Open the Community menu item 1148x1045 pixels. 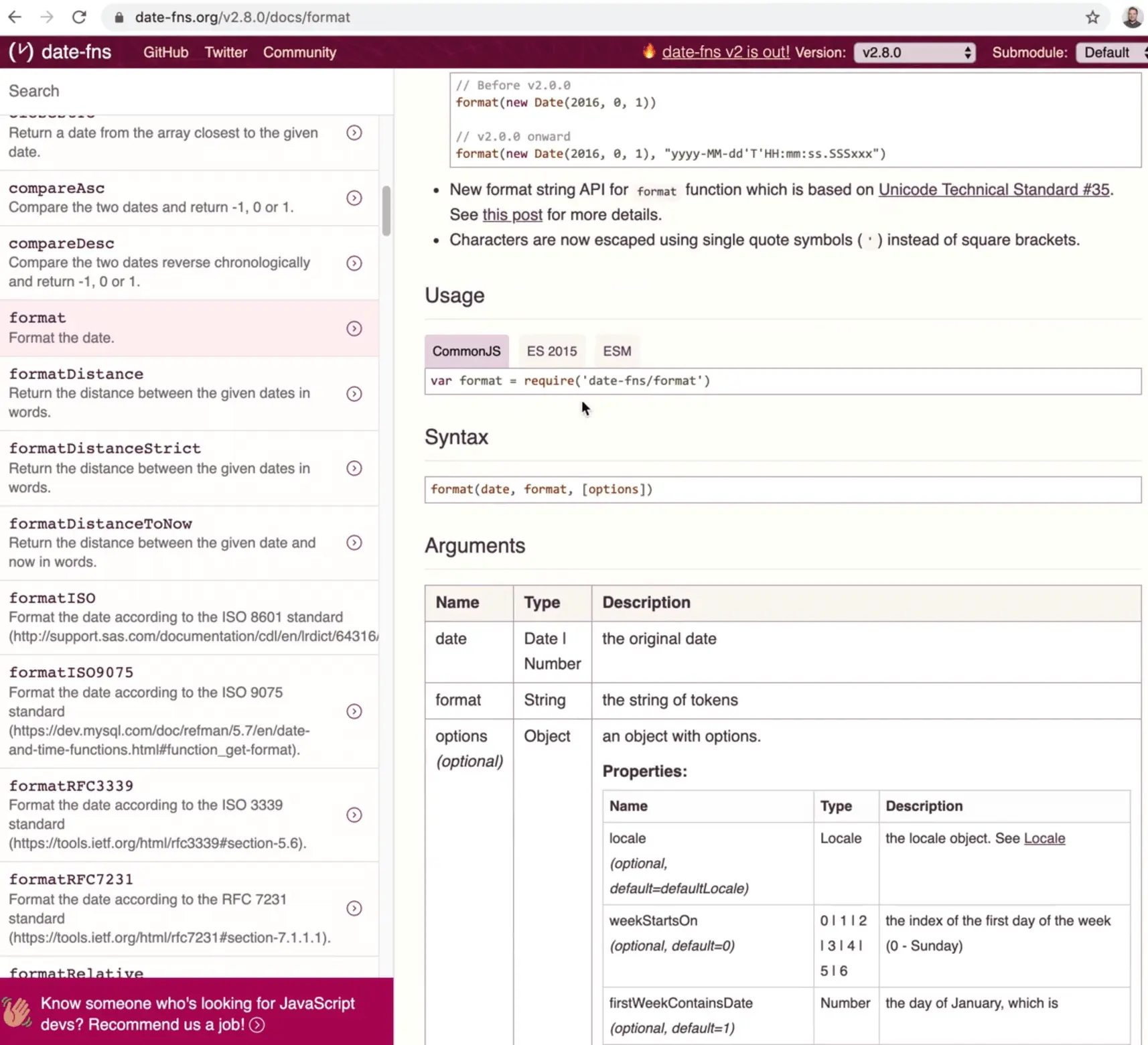coord(299,52)
